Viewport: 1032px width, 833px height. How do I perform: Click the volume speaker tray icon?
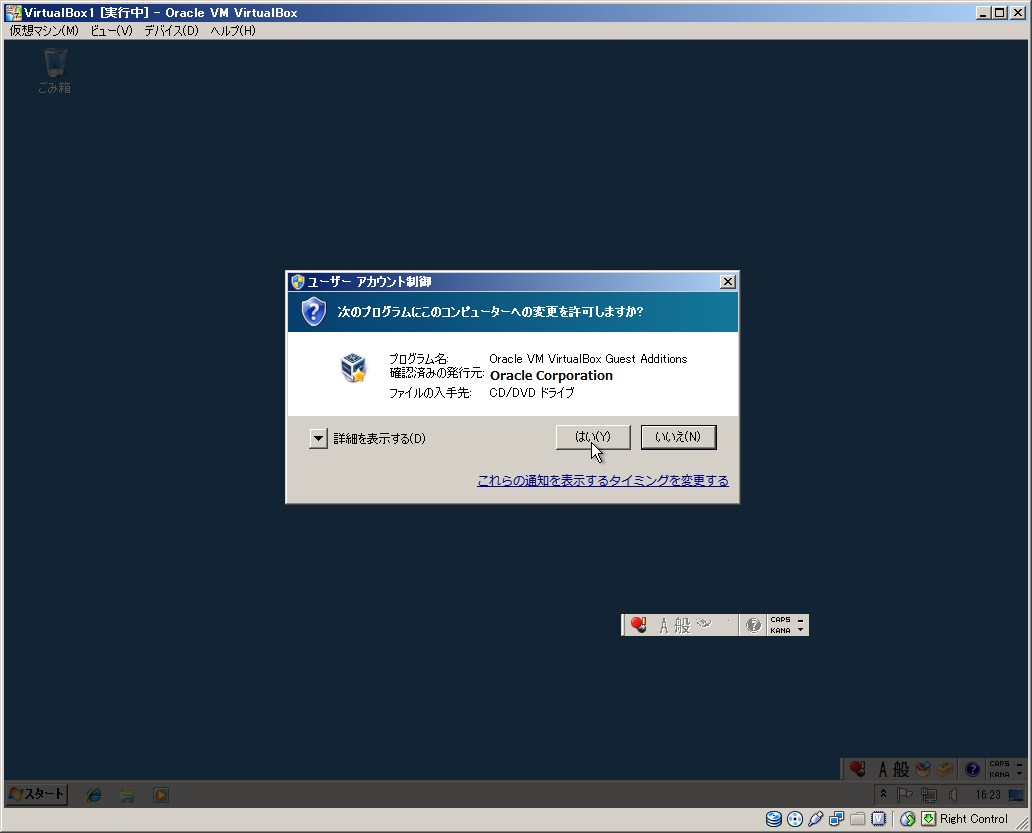tap(952, 795)
